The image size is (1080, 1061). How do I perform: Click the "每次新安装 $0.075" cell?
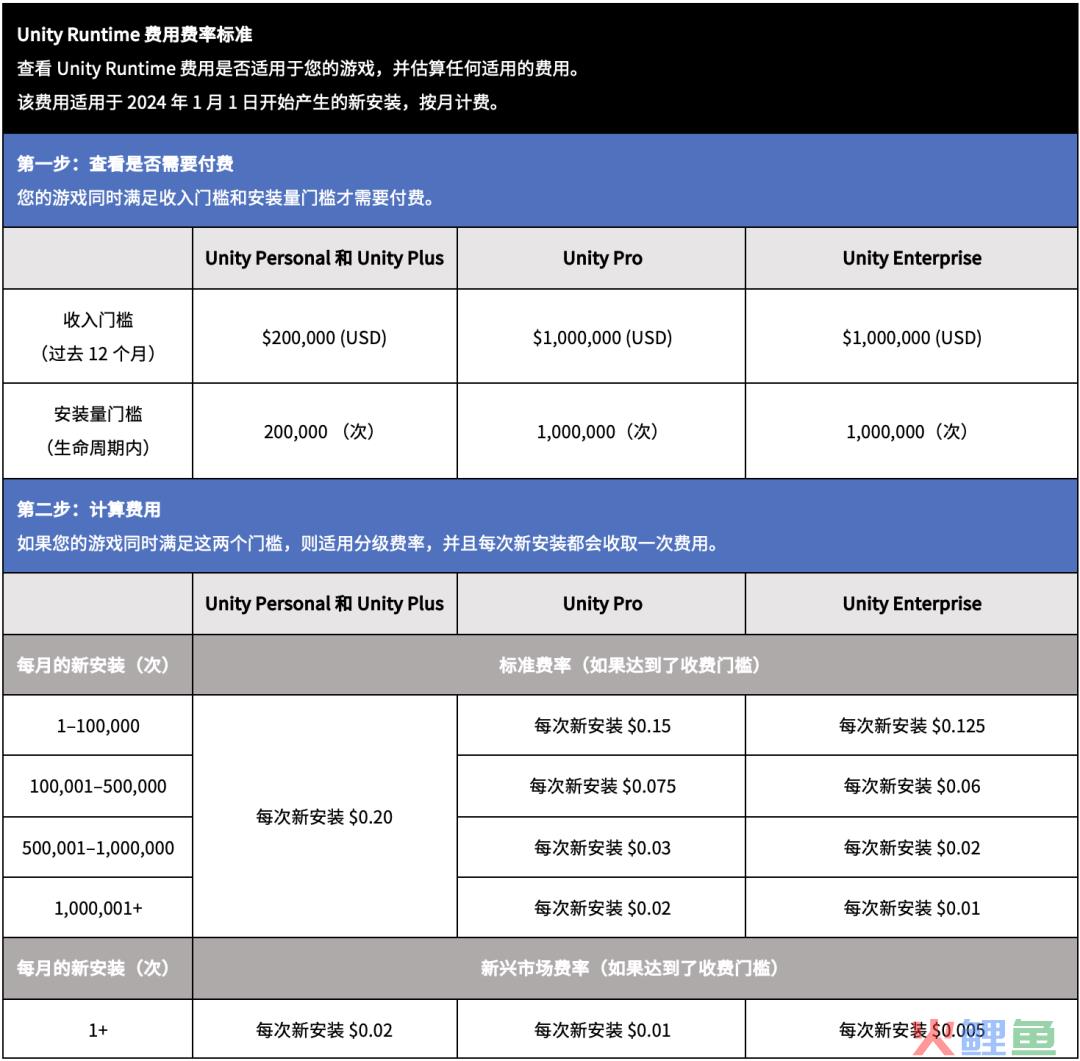click(x=602, y=786)
